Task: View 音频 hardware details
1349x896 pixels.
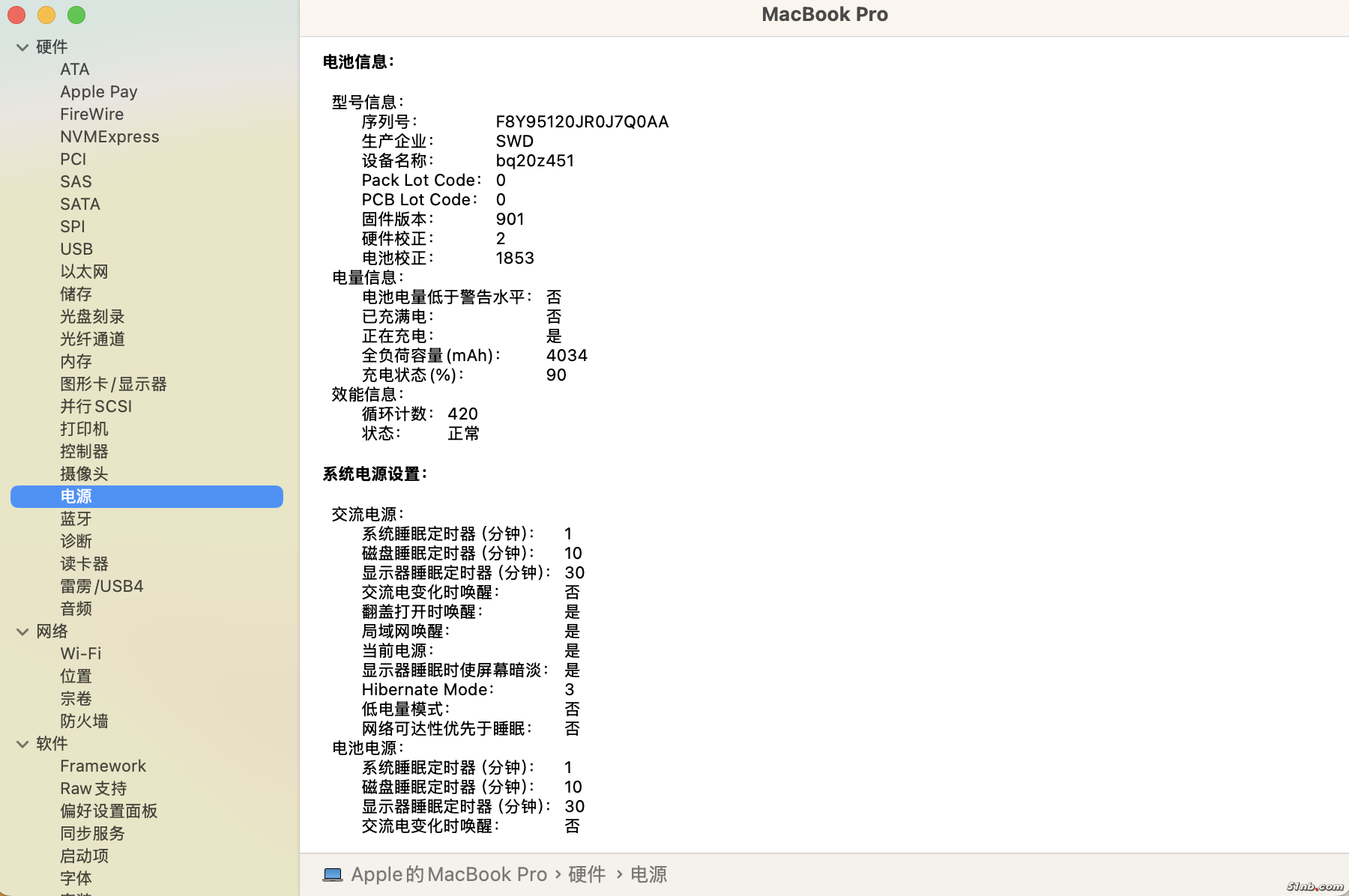Action: pyautogui.click(x=75, y=608)
